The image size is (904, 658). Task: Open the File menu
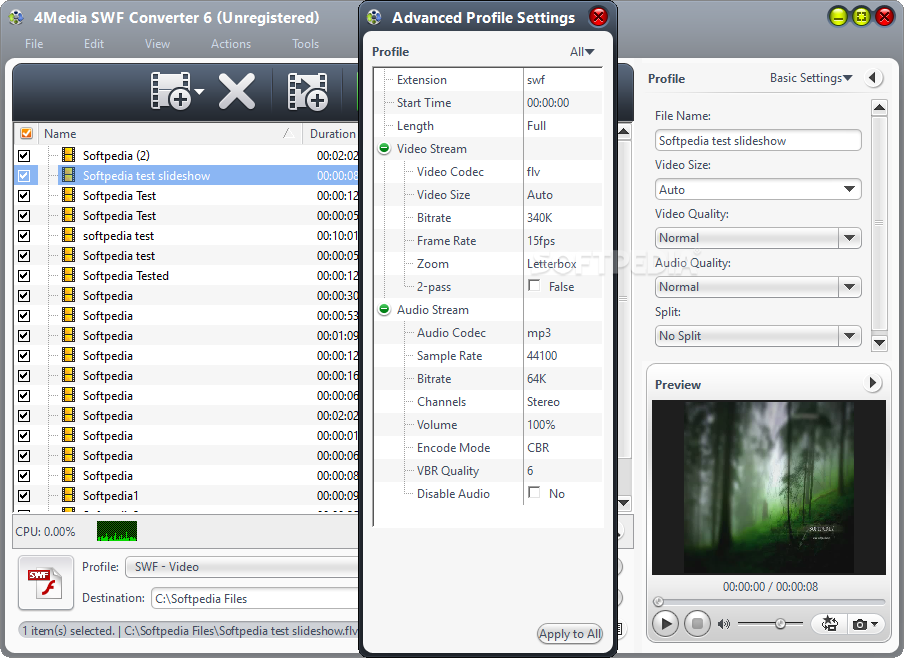pos(34,44)
